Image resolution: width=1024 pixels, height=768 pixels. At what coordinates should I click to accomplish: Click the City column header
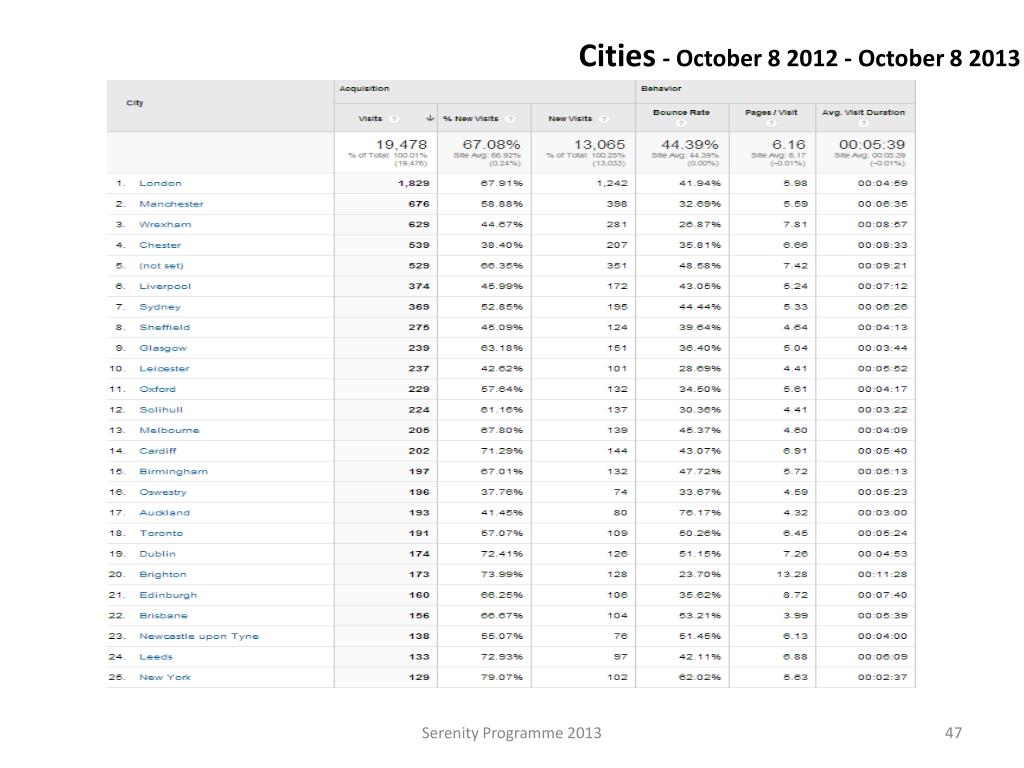[135, 103]
